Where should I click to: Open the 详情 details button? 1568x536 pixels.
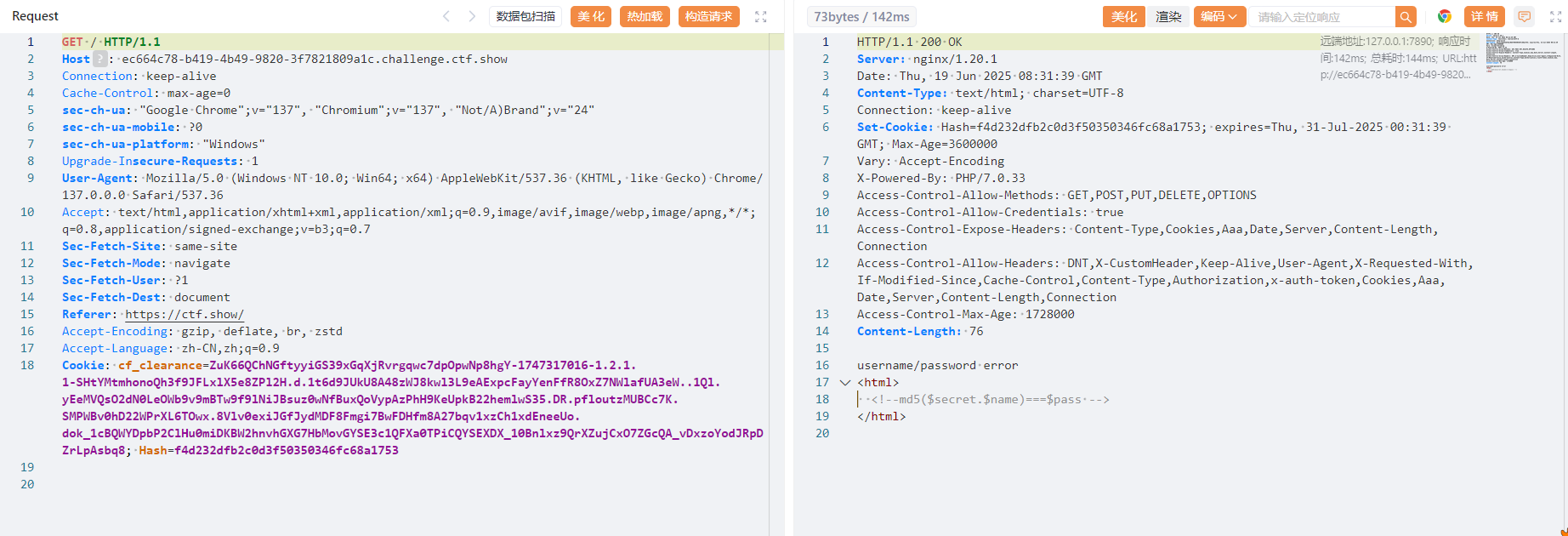[x=1484, y=16]
